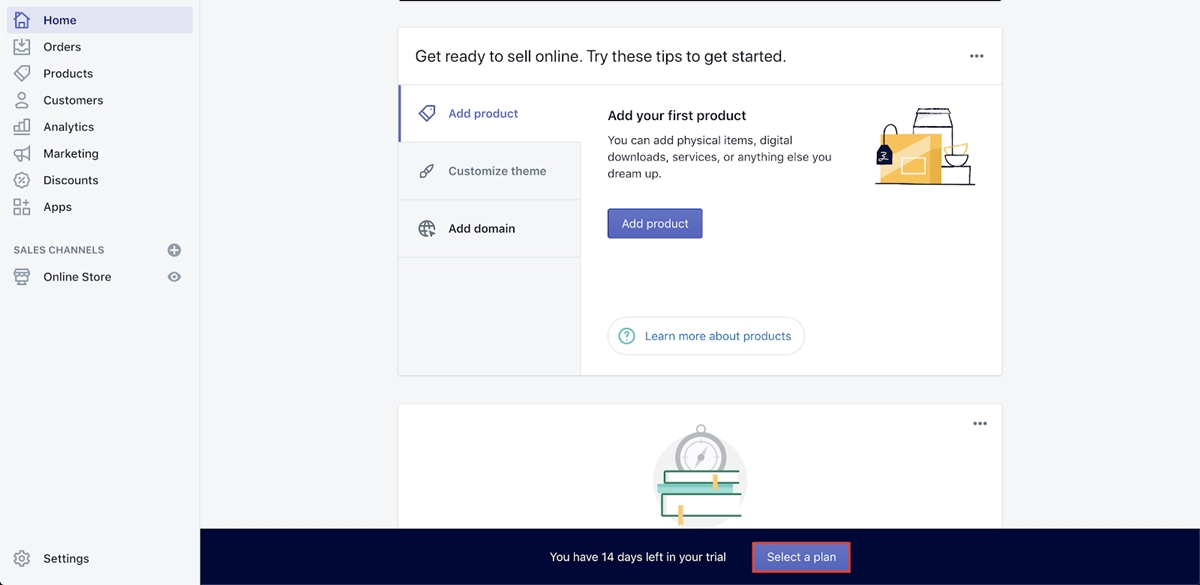Click the Discounts percent badge icon
Viewport: 1200px width, 585px height.
[22, 180]
